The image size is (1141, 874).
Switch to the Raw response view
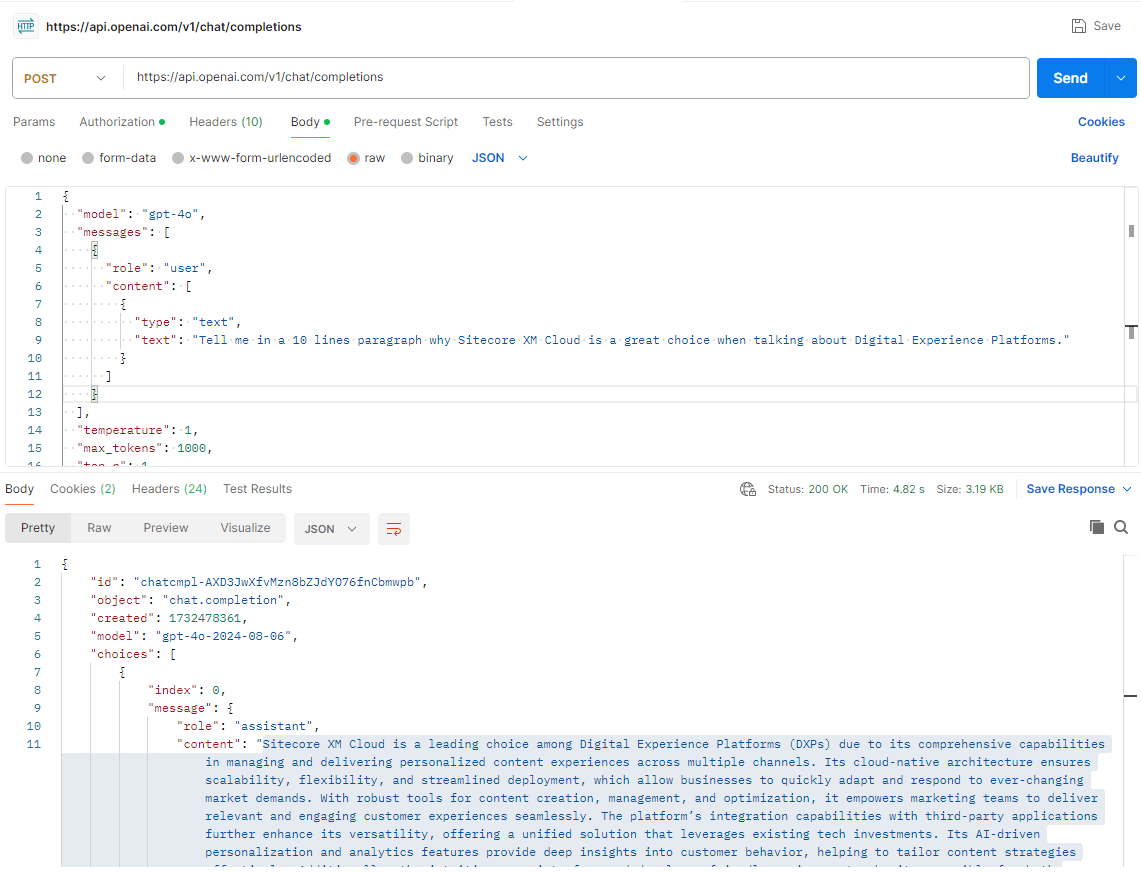tap(99, 528)
